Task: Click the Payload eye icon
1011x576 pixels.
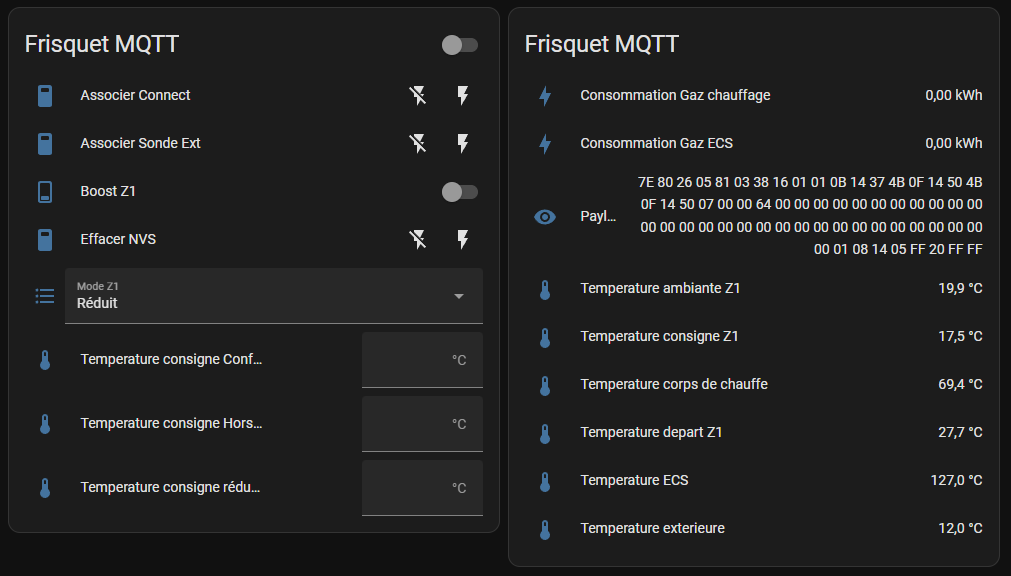Action: pos(545,216)
